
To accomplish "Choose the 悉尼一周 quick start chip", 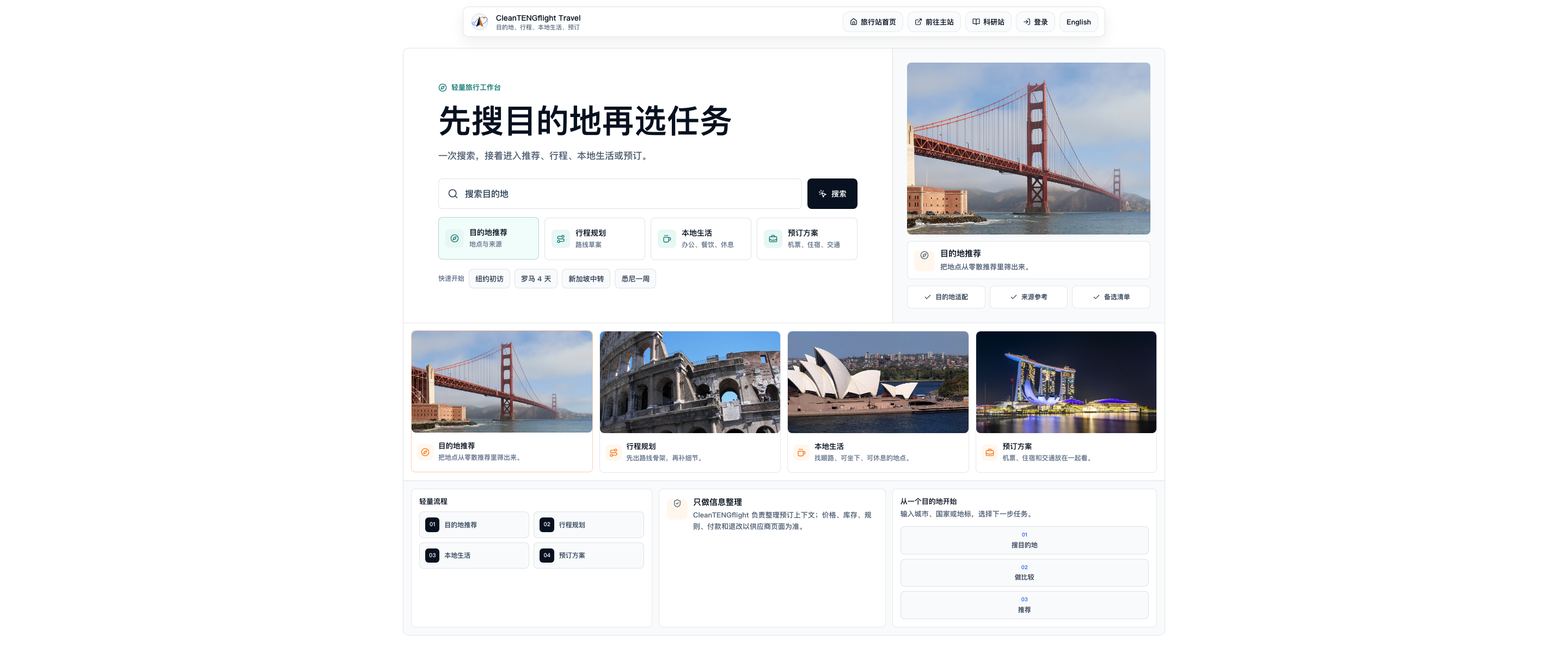I will pos(635,279).
